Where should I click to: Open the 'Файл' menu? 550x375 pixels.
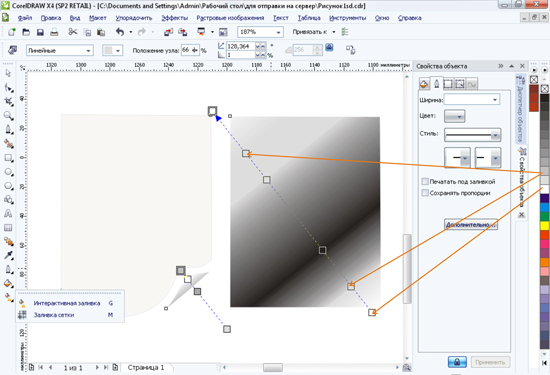click(x=25, y=18)
